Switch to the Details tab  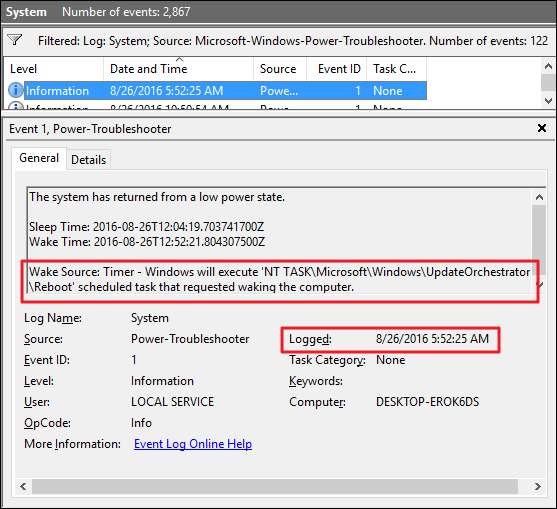88,160
